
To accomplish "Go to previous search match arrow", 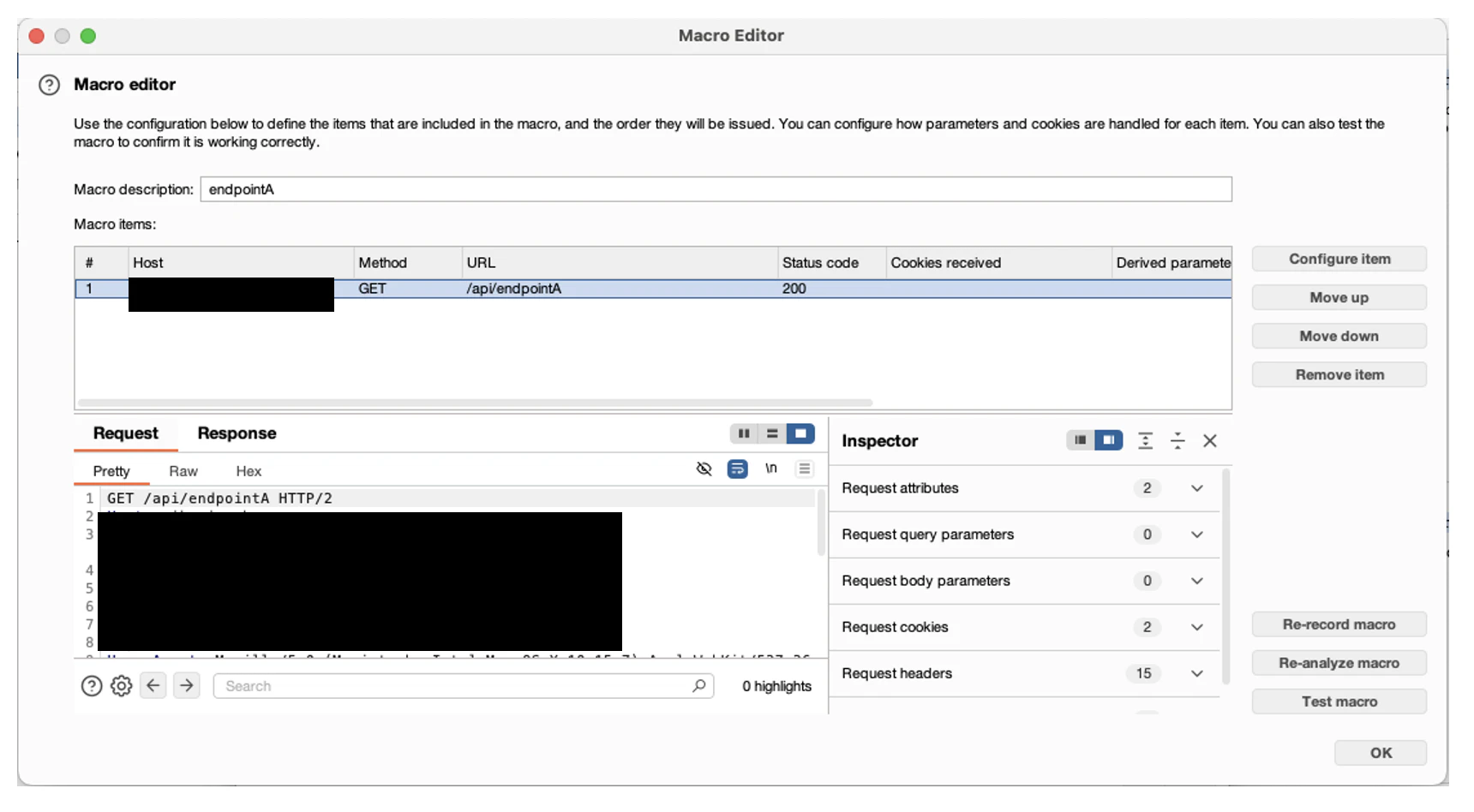I will (153, 685).
